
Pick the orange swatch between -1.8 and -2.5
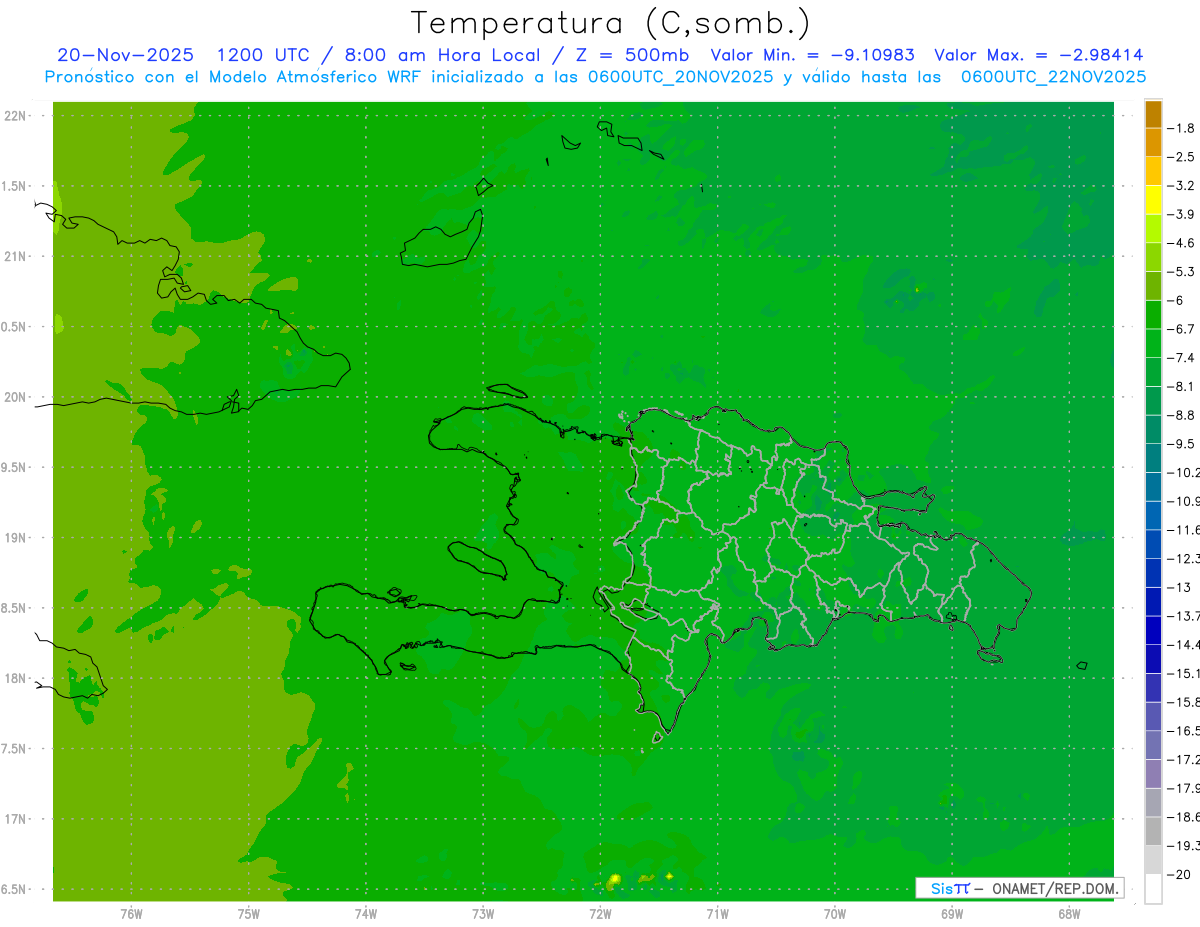click(1153, 143)
